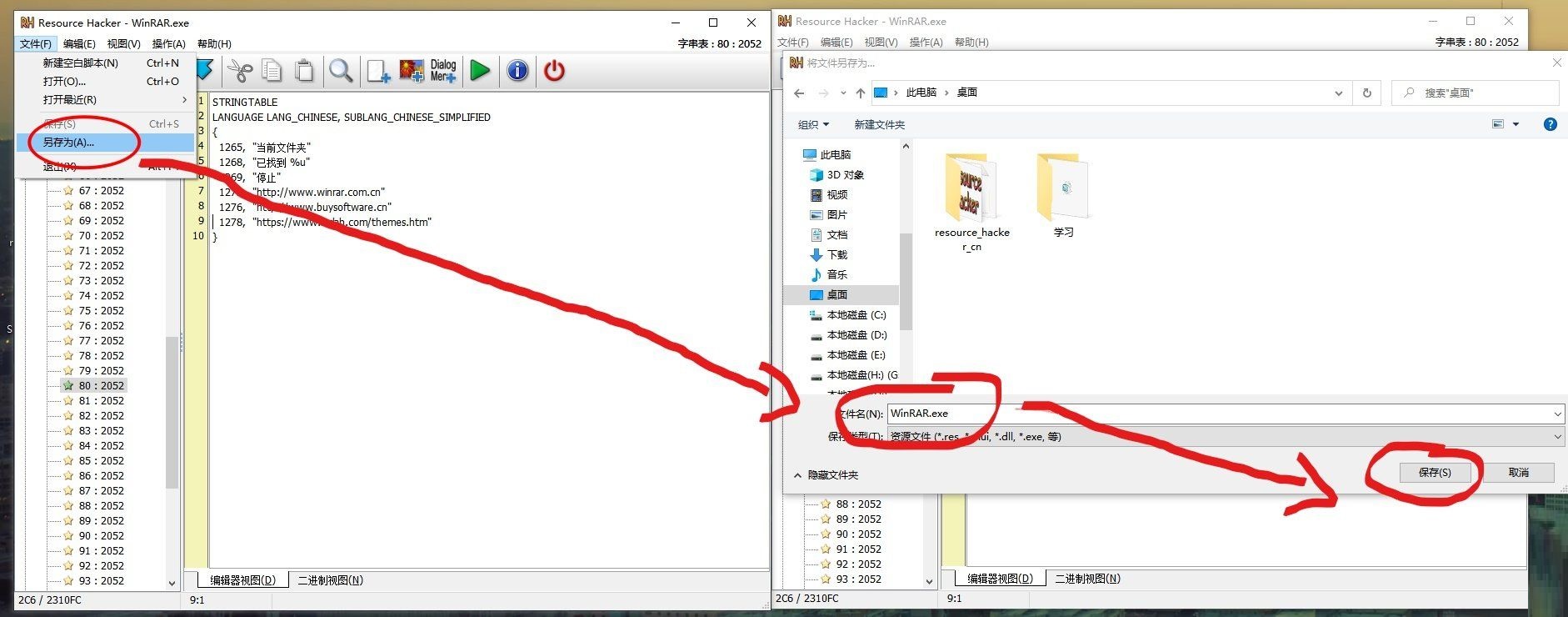Go back in the save dialog
Viewport: 1568px width, 617px height.
[799, 93]
